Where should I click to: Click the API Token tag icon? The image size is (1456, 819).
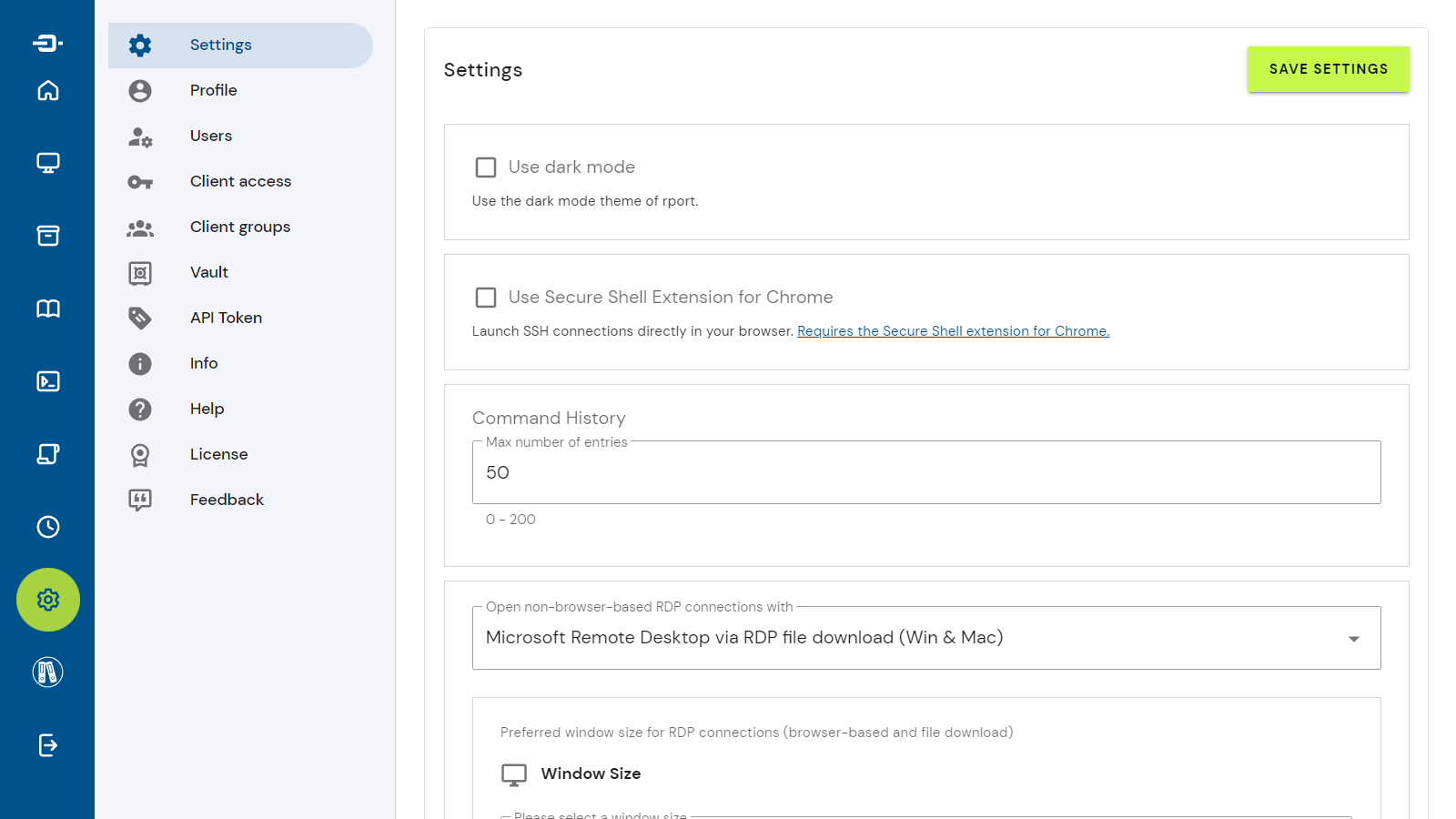[140, 318]
